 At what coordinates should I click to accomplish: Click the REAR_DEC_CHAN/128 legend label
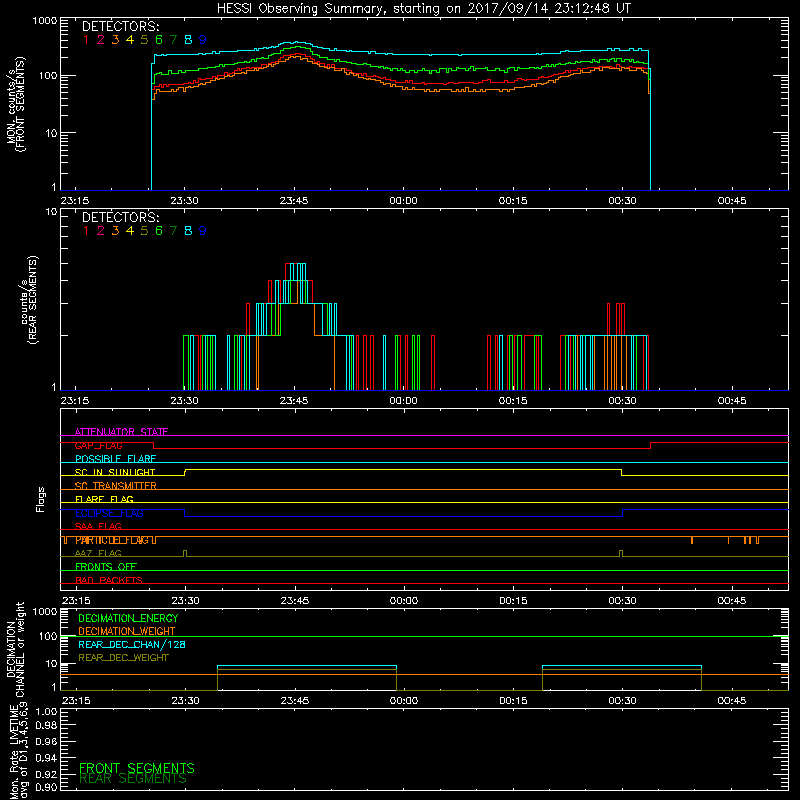coord(132,644)
